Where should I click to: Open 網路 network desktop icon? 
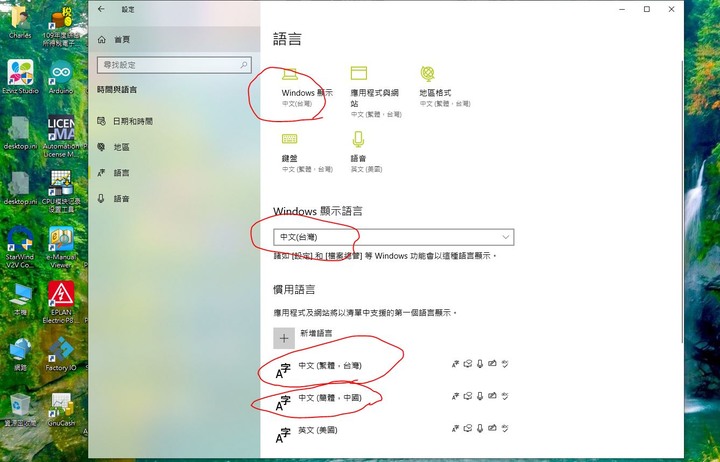tap(20, 355)
